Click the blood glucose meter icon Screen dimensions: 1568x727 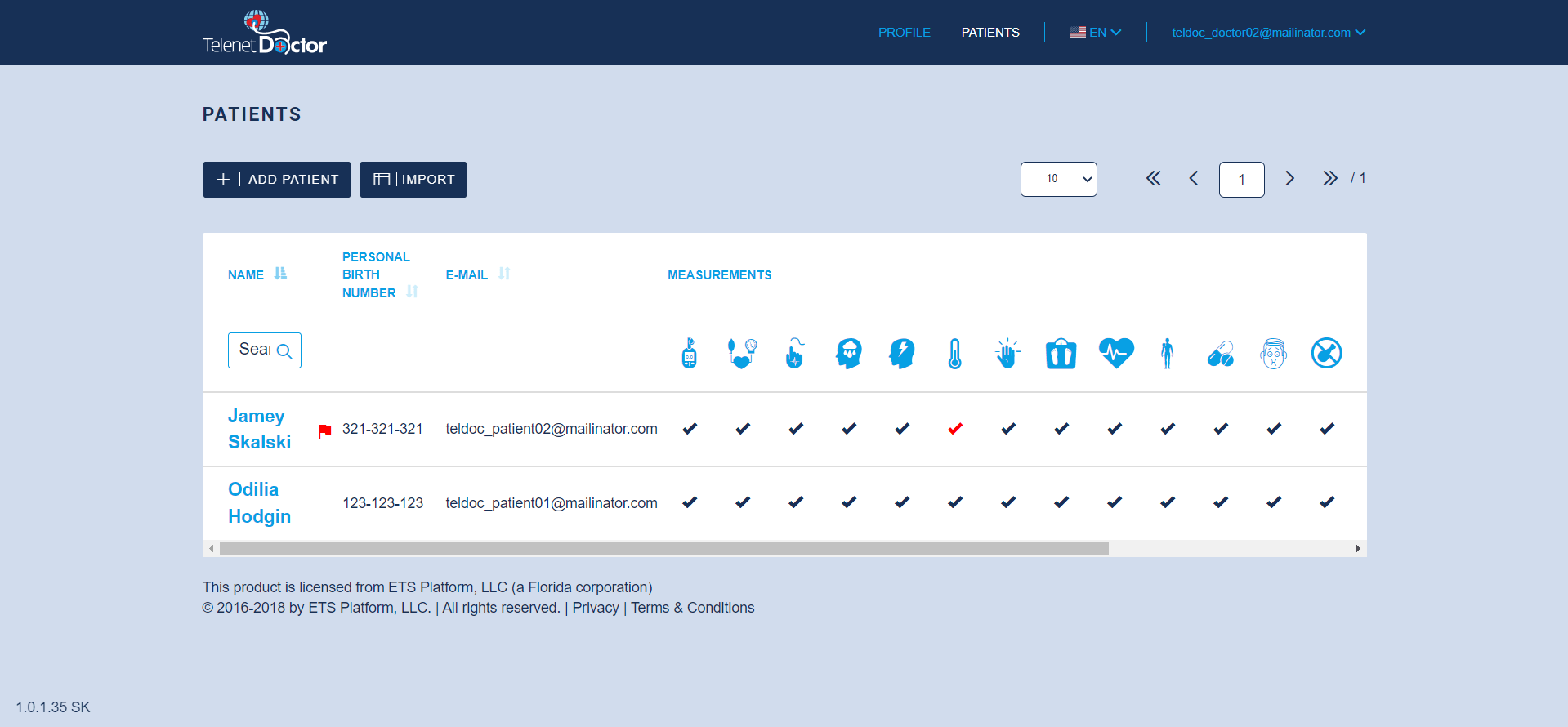(x=690, y=353)
